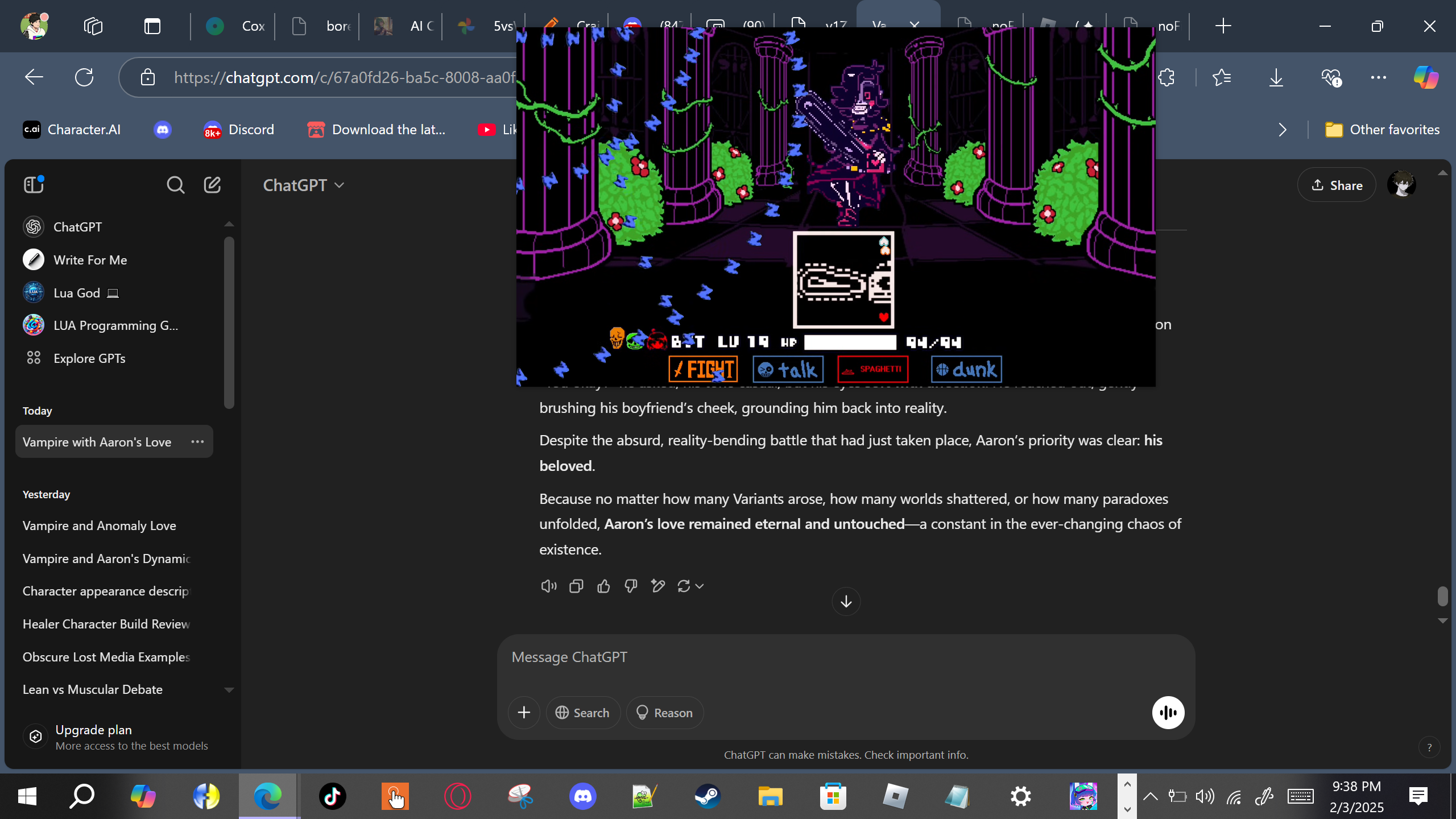1456x819 pixels.
Task: Open Edge settings and more menu
Action: tap(1379, 77)
